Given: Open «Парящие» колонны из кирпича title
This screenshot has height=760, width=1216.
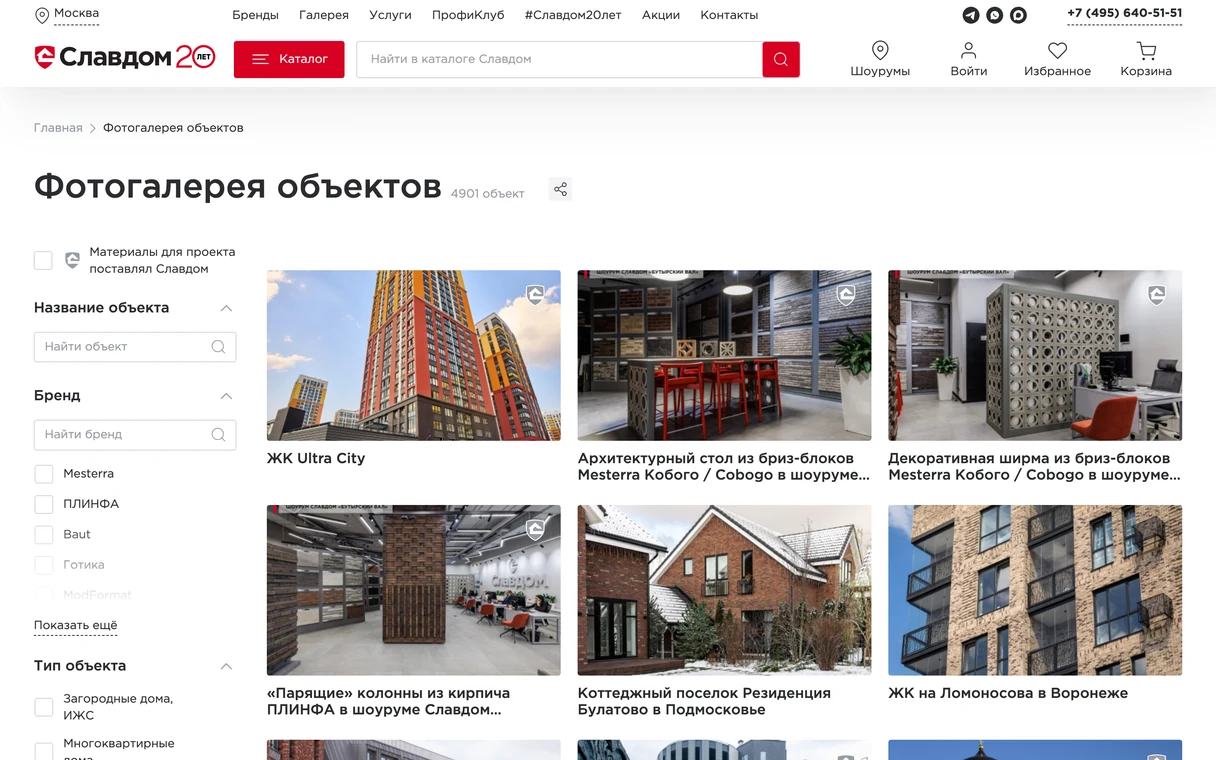Looking at the screenshot, I should 389,701.
